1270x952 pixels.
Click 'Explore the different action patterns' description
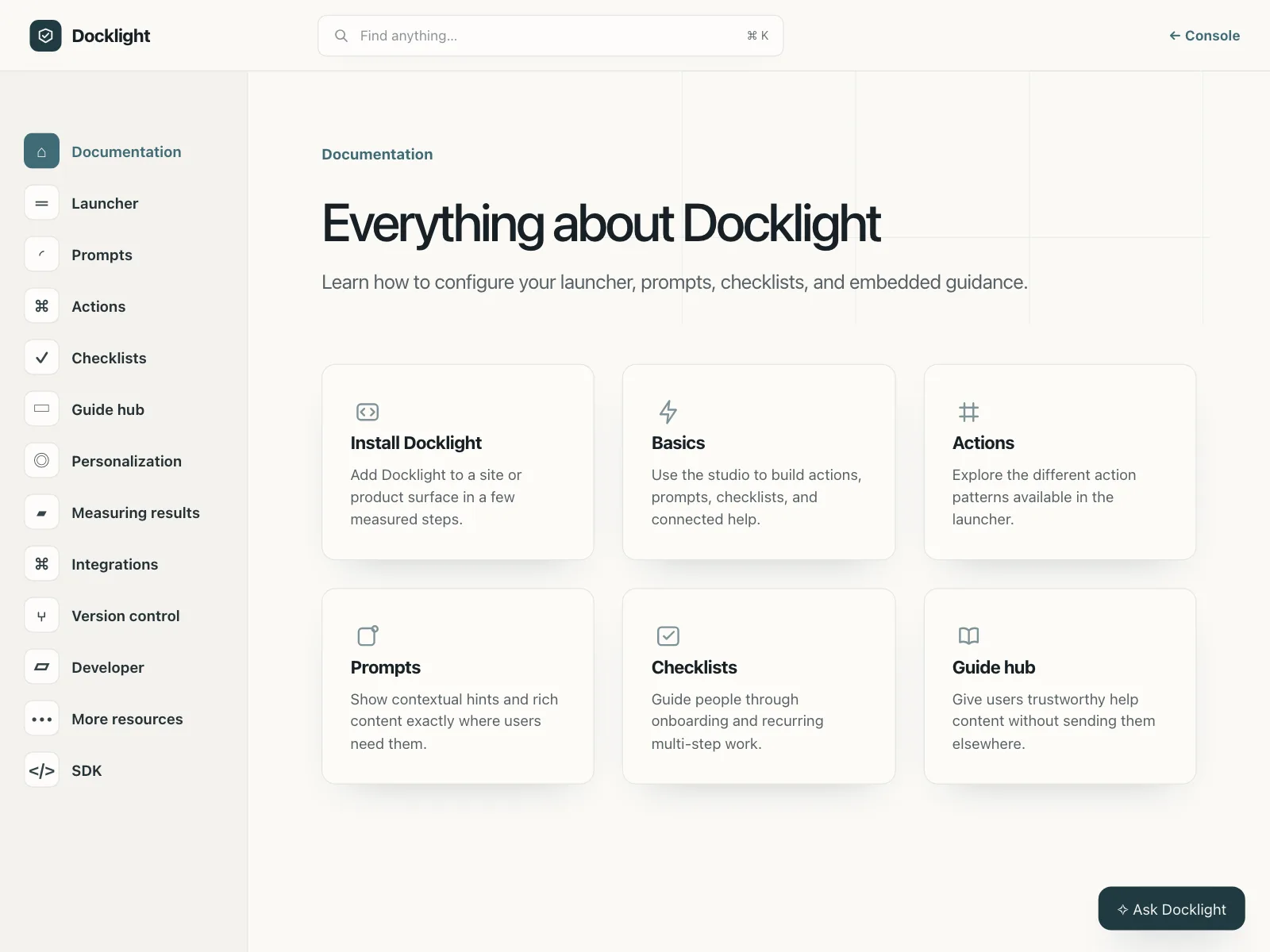point(1044,497)
